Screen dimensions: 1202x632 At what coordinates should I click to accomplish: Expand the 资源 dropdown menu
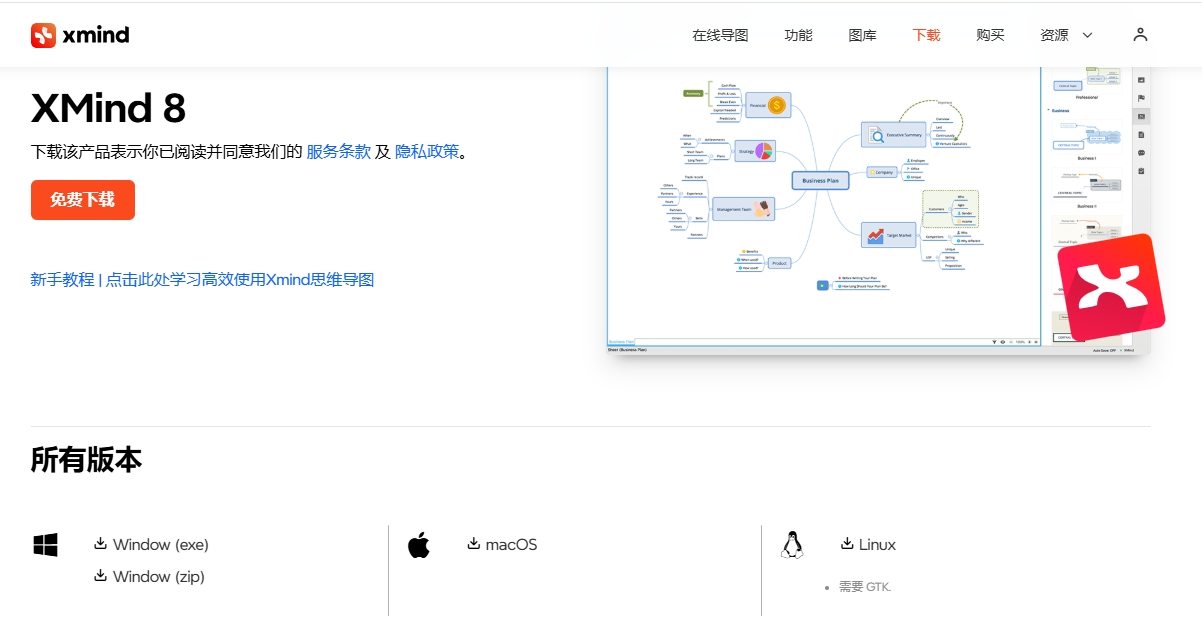1063,34
